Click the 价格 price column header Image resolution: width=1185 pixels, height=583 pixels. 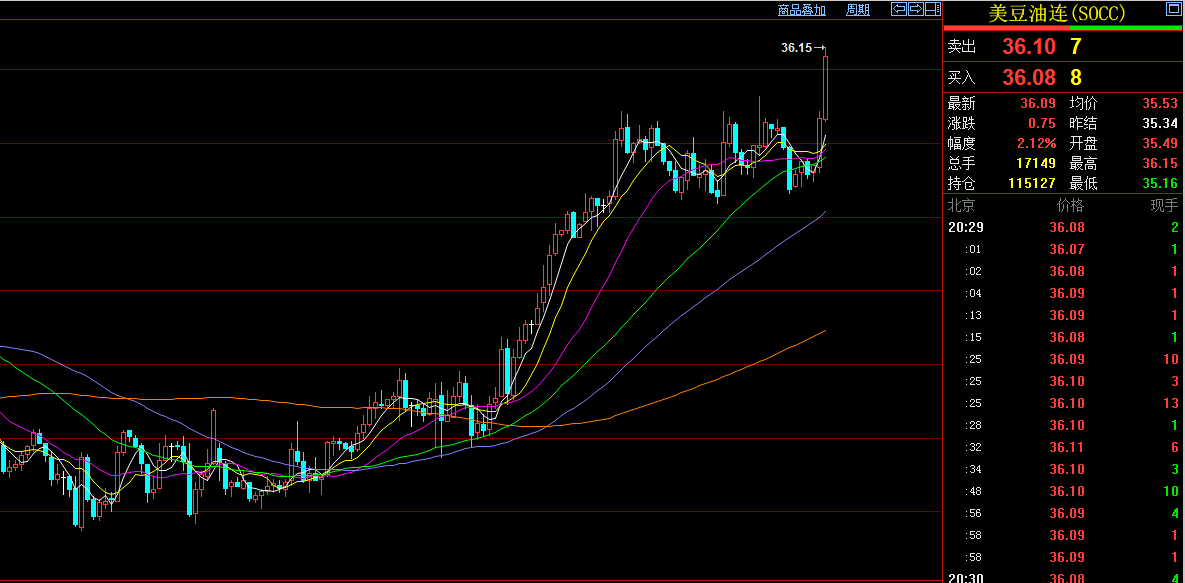point(1070,205)
